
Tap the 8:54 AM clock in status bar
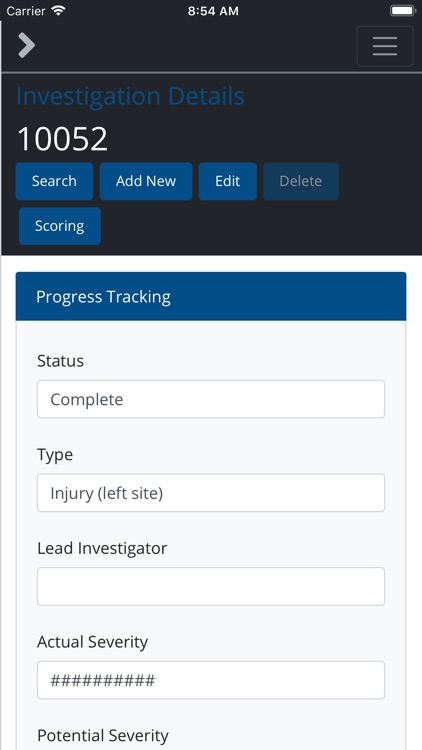213,11
